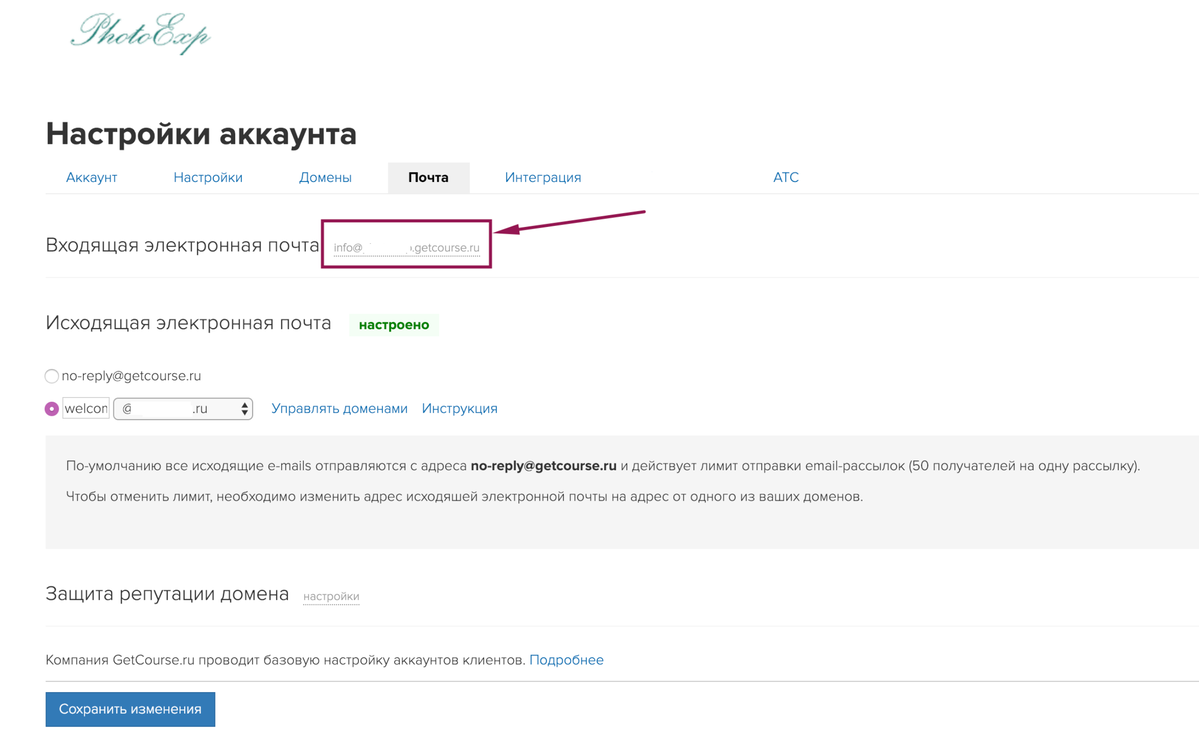Click the настроено status badge

click(x=394, y=324)
